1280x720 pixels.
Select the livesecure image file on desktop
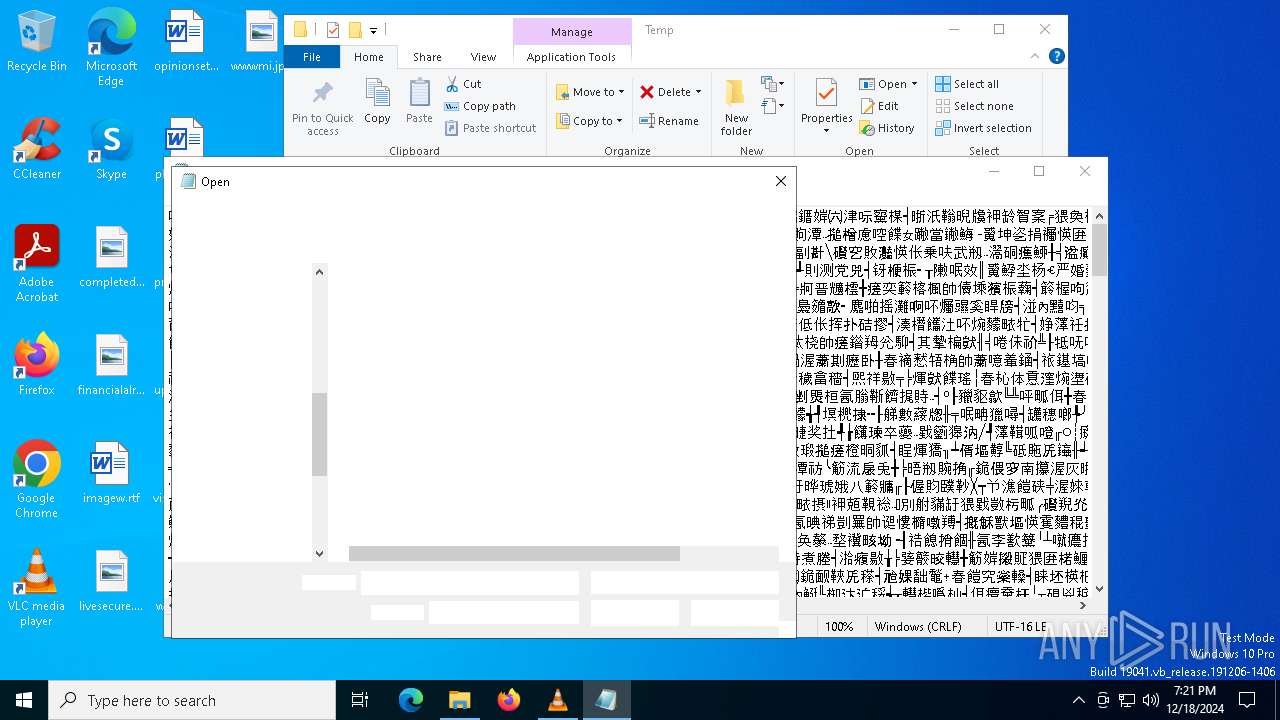pyautogui.click(x=111, y=580)
